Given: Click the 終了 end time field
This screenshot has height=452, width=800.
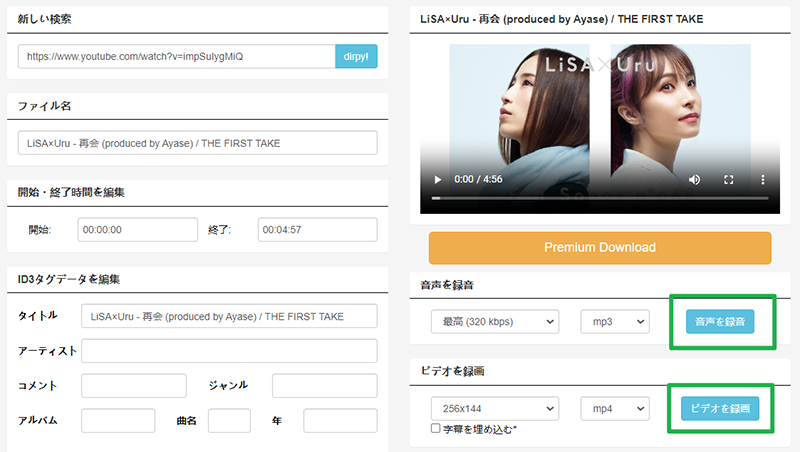Looking at the screenshot, I should click(317, 230).
